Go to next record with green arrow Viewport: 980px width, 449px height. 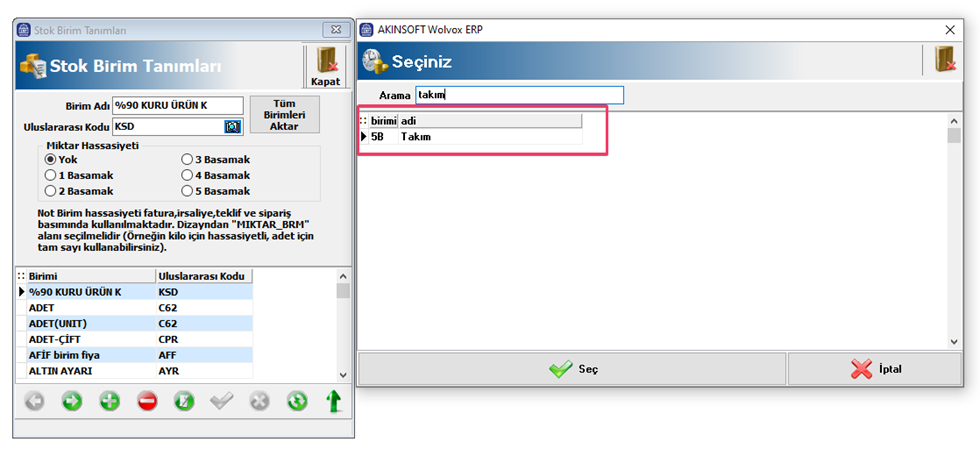tap(72, 402)
